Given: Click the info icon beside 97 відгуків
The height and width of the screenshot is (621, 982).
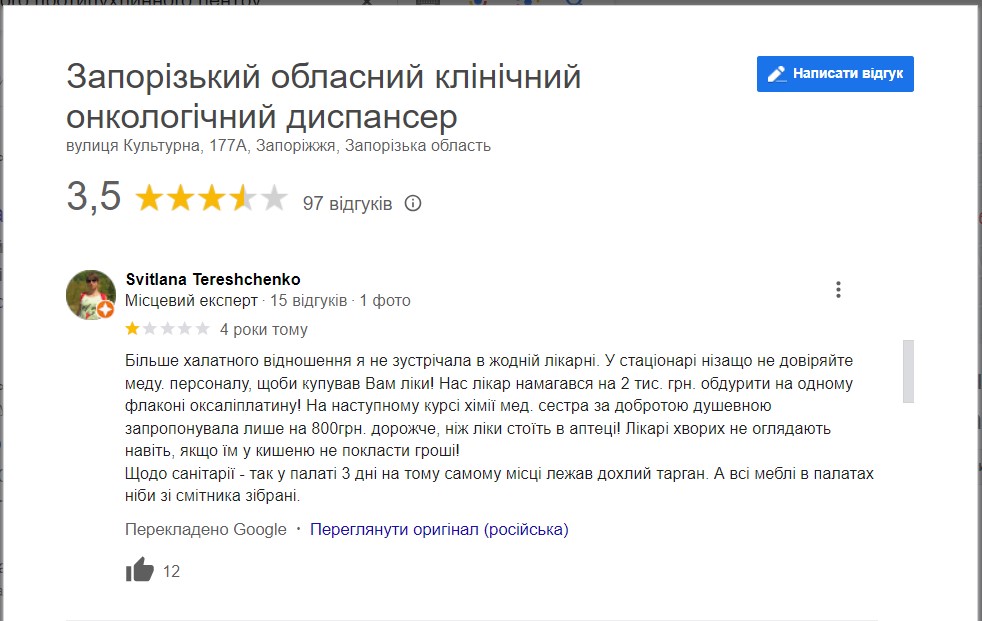Looking at the screenshot, I should (x=413, y=203).
